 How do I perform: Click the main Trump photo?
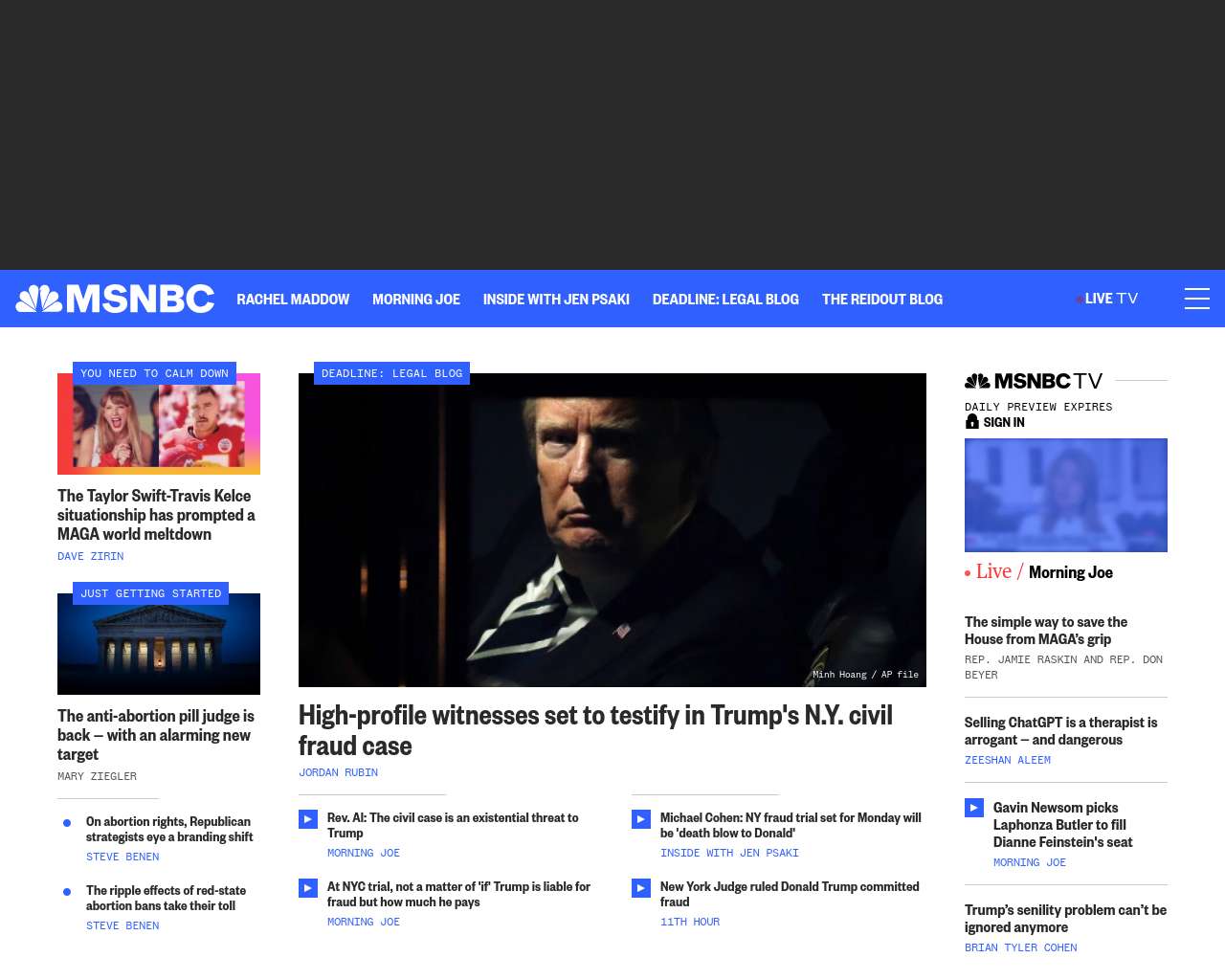pyautogui.click(x=612, y=530)
